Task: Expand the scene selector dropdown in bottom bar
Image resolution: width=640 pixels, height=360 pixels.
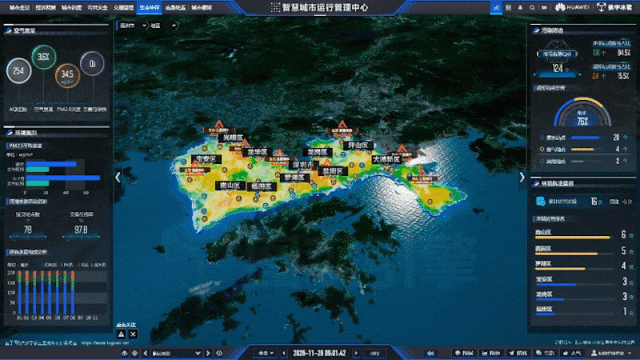Action: tap(176, 353)
